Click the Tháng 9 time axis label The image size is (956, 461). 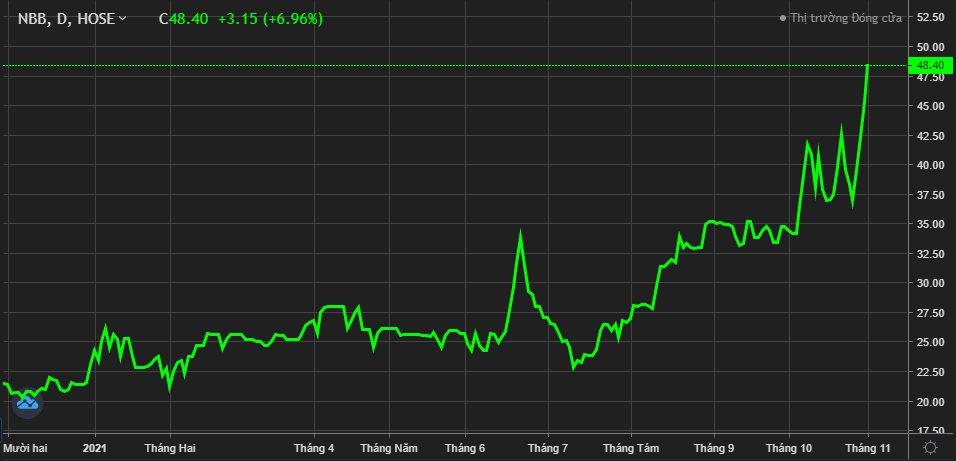click(x=713, y=448)
